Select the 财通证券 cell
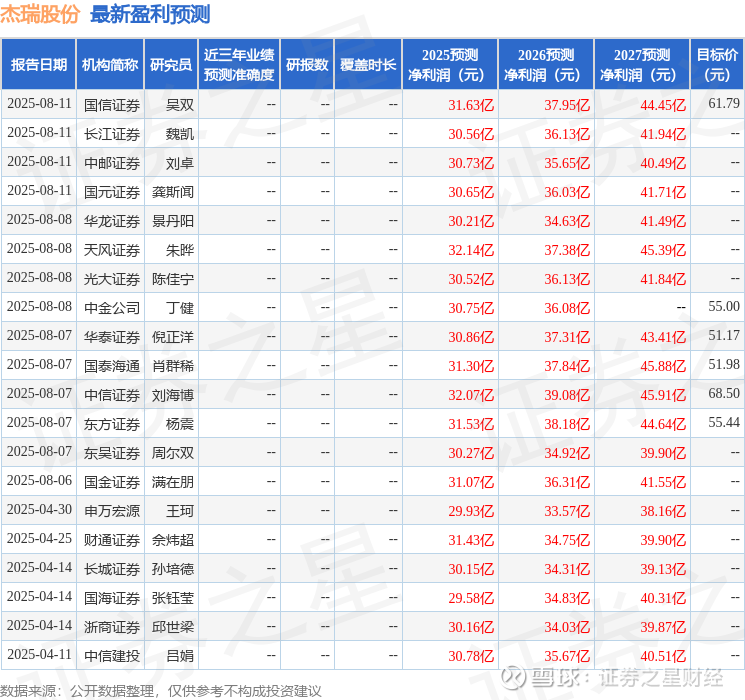Viewport: 745px width, 700px height. point(112,540)
